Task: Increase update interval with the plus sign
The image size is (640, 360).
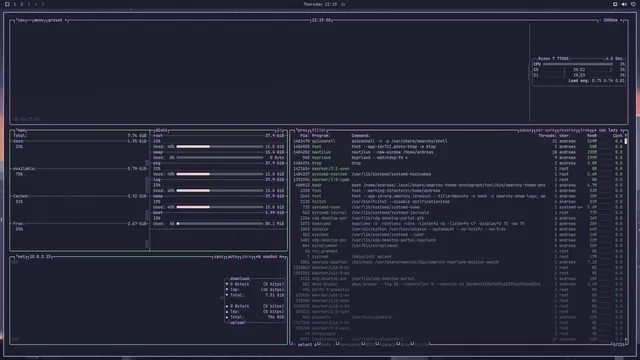Action: [x=622, y=20]
